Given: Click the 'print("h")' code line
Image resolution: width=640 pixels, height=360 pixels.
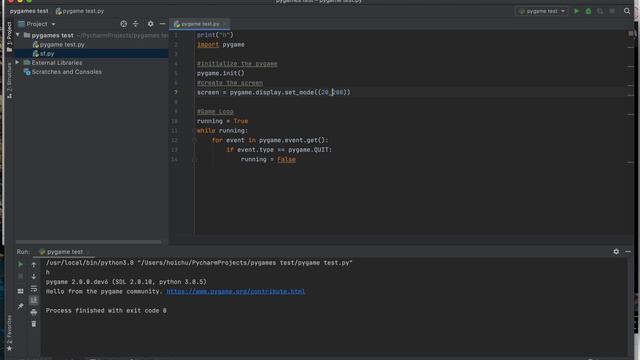Looking at the screenshot, I should tap(215, 35).
